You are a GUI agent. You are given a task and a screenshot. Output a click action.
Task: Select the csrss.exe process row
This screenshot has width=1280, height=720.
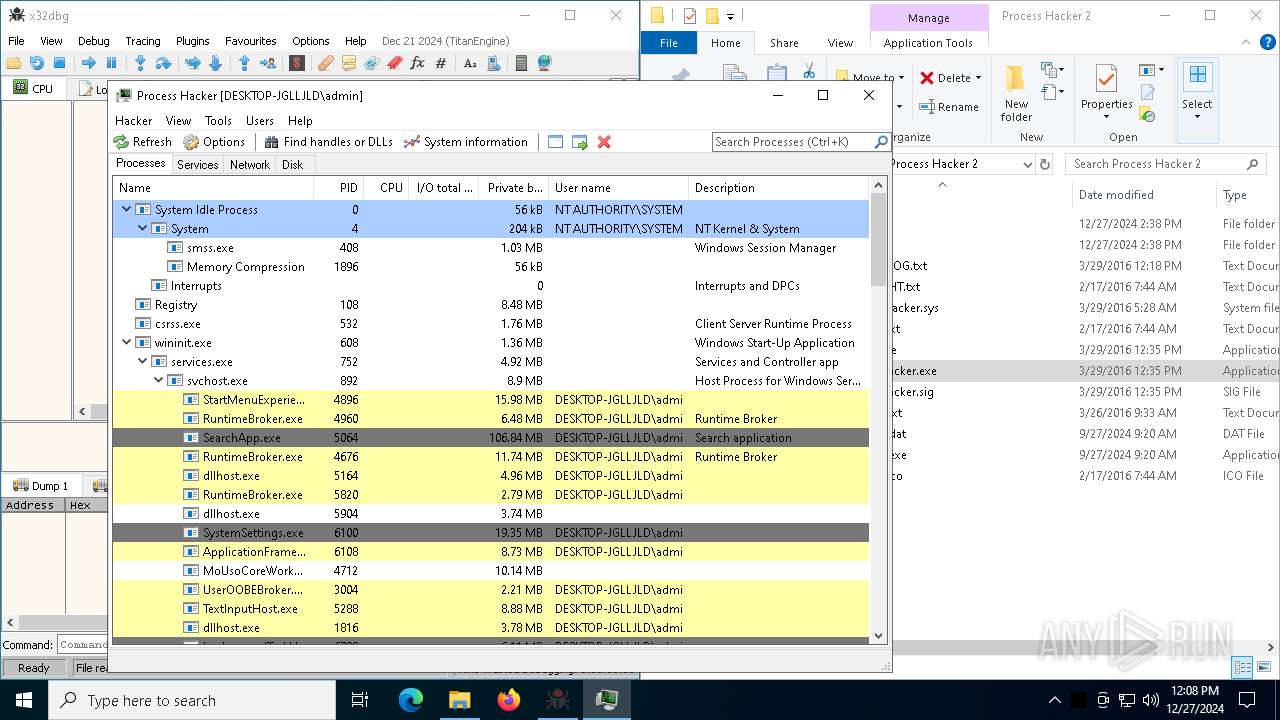490,324
